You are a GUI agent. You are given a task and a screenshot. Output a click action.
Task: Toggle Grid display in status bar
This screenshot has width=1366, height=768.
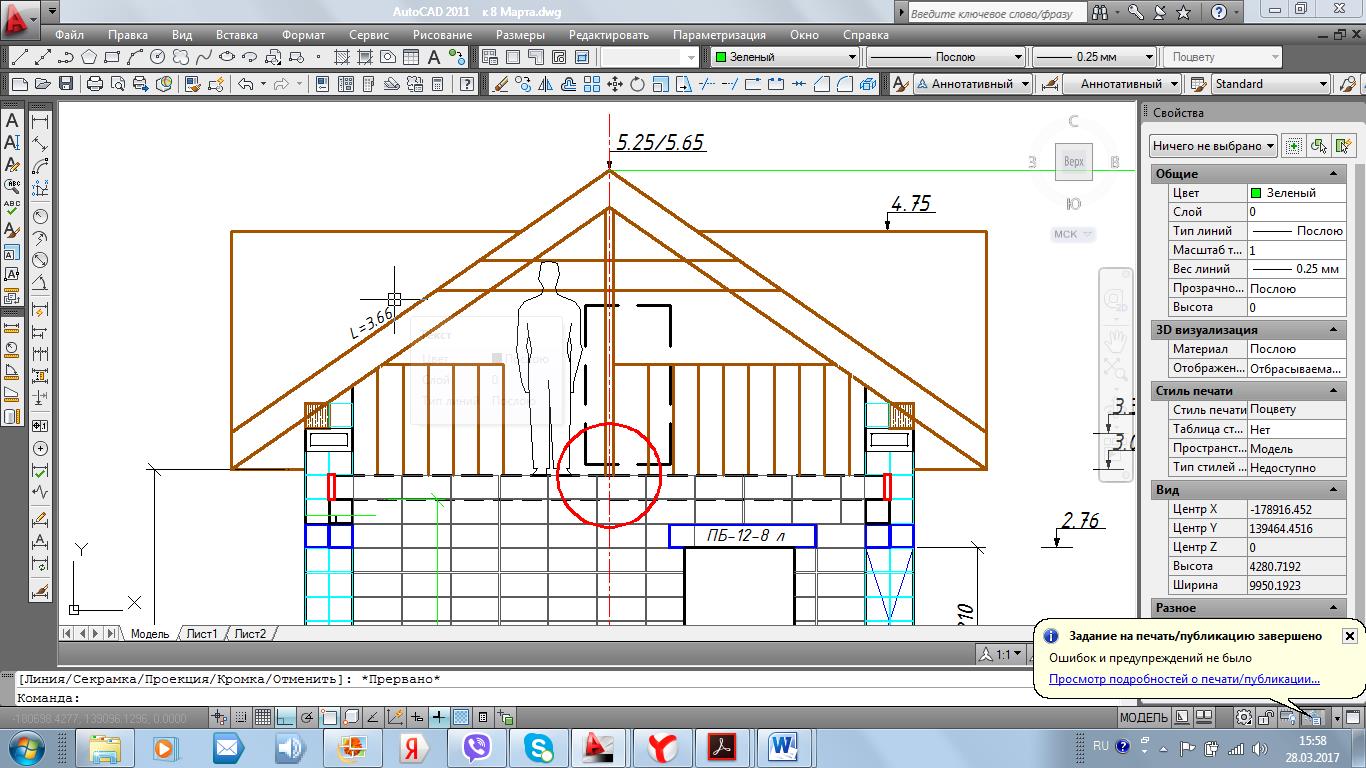[x=263, y=717]
